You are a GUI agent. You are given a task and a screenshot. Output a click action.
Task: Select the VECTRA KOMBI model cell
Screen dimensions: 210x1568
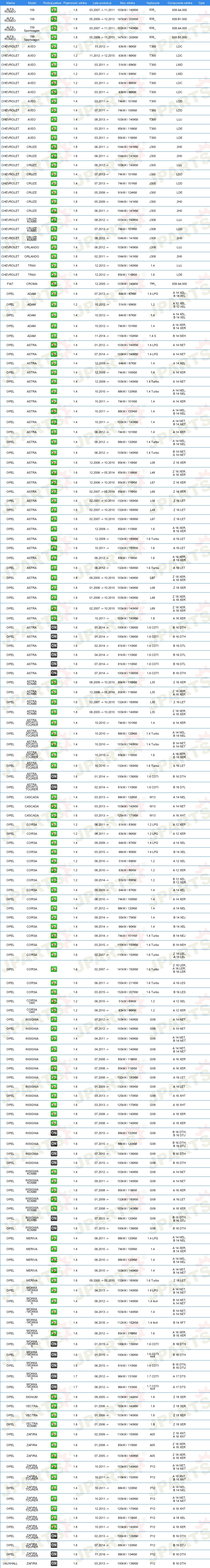coord(32,1424)
